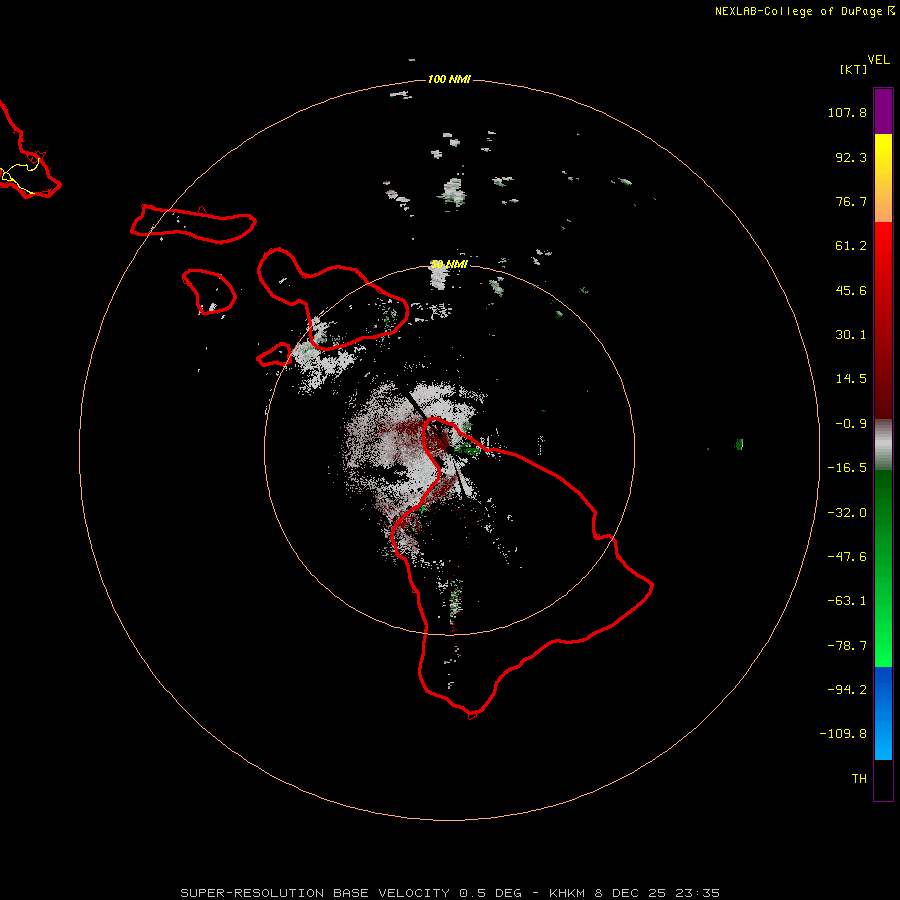Click the 100 NMI range ring label
The width and height of the screenshot is (900, 900).
(449, 79)
